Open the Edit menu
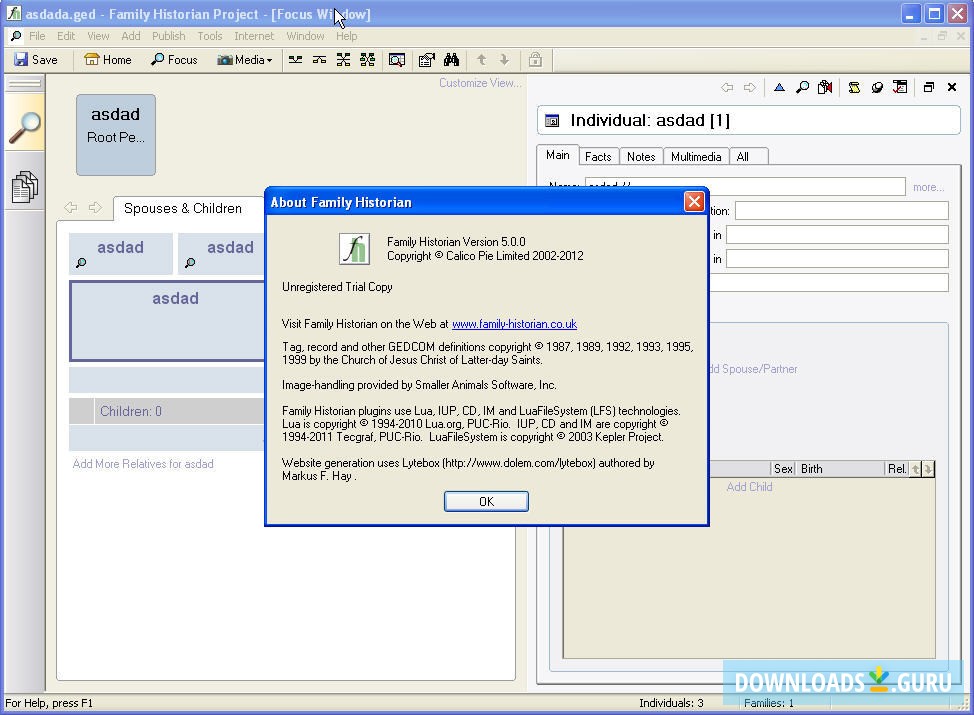 [66, 36]
